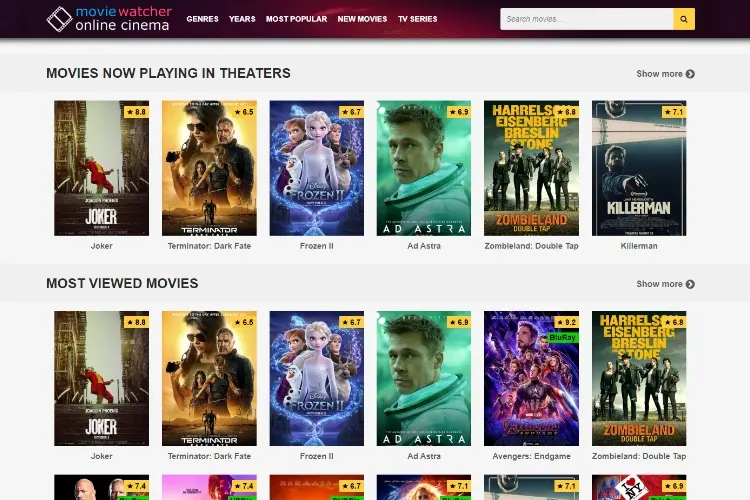Open Frozen II poster in Theaters row
This screenshot has width=750, height=500.
tap(317, 168)
